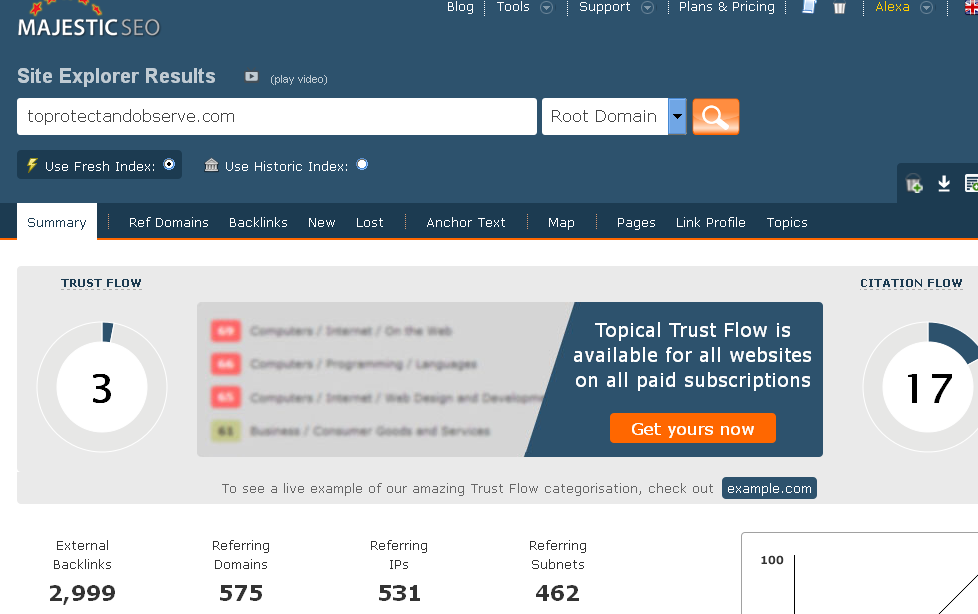Viewport: 978px width, 614px height.
Task: Open the Map tab
Action: point(561,223)
